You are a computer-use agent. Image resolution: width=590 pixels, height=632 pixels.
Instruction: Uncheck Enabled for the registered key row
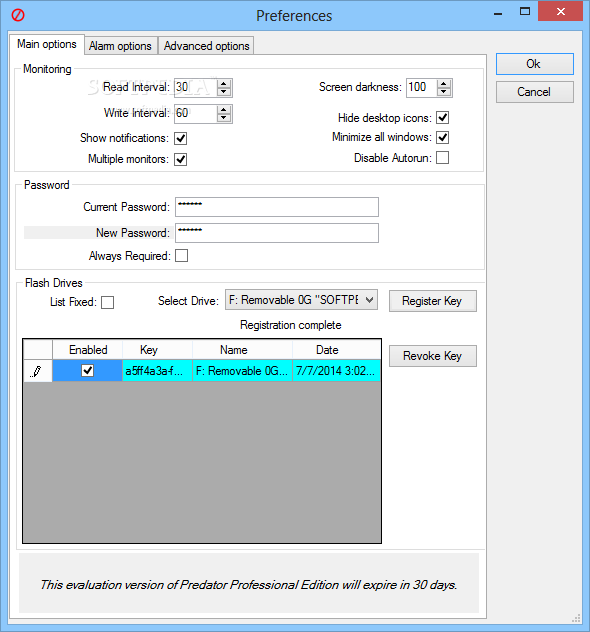pos(87,370)
